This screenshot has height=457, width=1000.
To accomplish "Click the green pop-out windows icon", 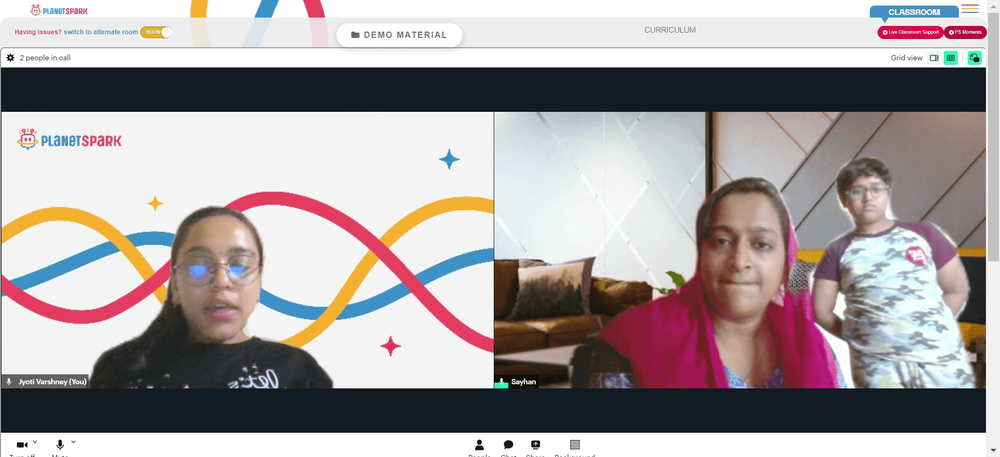I will (974, 58).
